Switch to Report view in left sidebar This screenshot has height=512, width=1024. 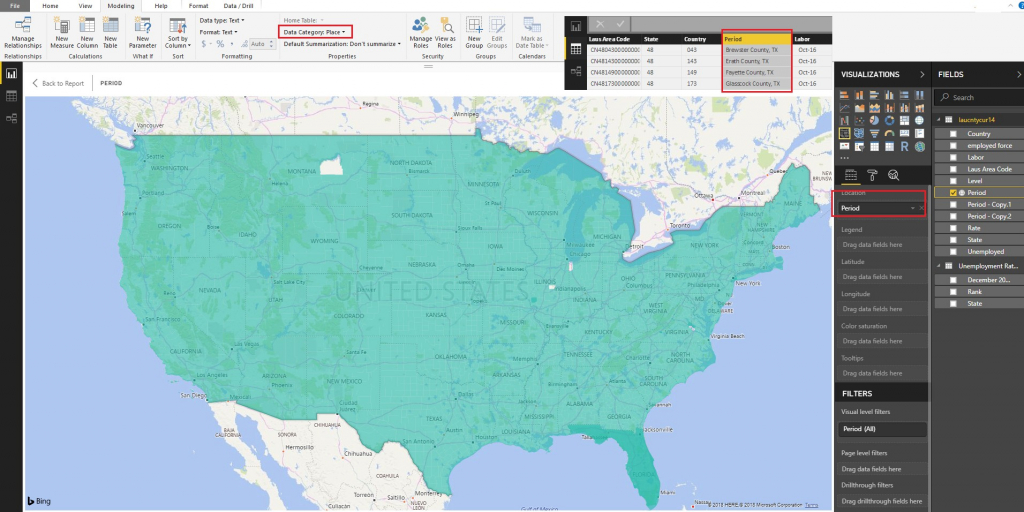[x=12, y=73]
